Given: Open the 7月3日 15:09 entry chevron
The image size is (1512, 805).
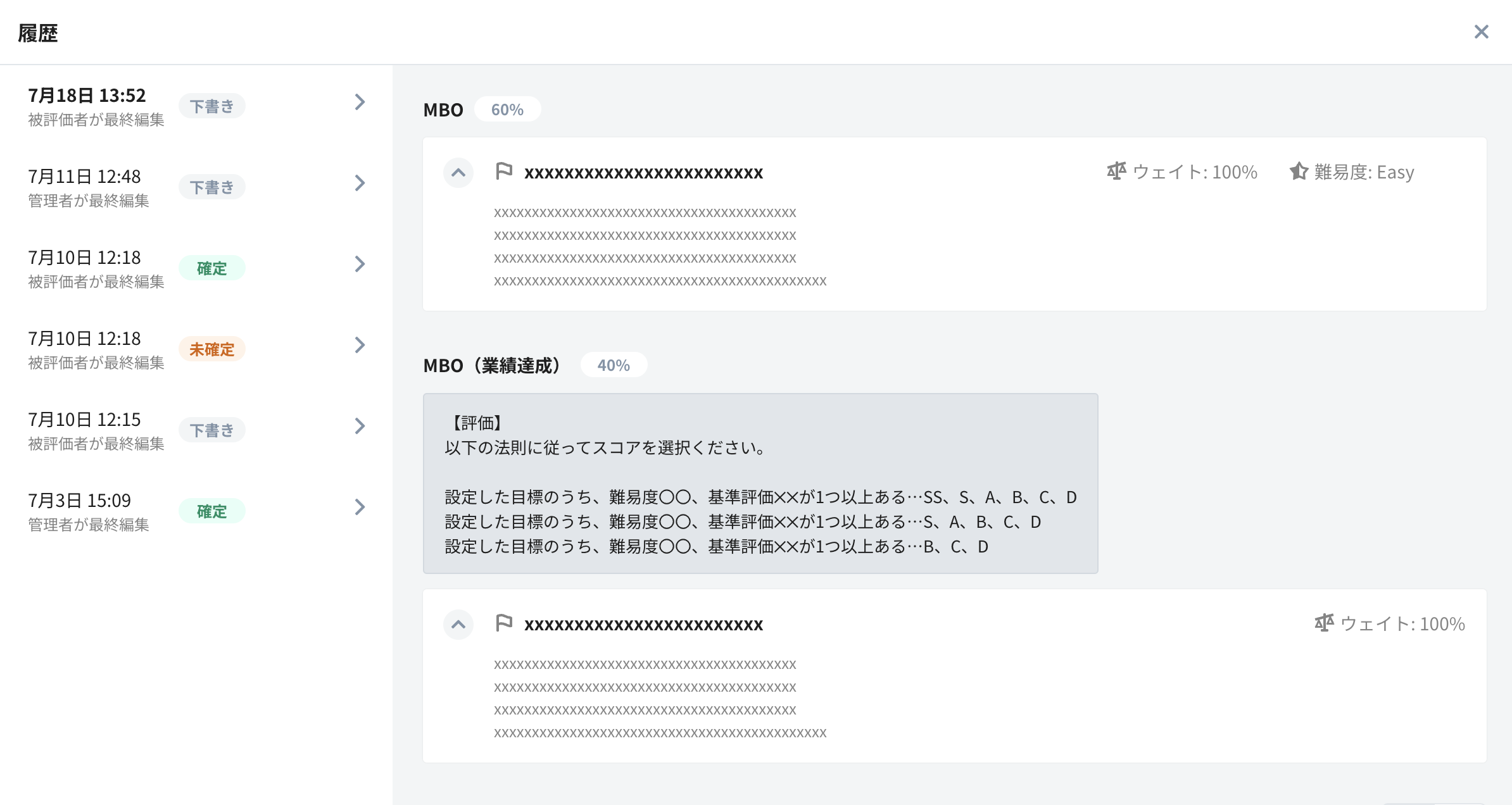Looking at the screenshot, I should 360,507.
